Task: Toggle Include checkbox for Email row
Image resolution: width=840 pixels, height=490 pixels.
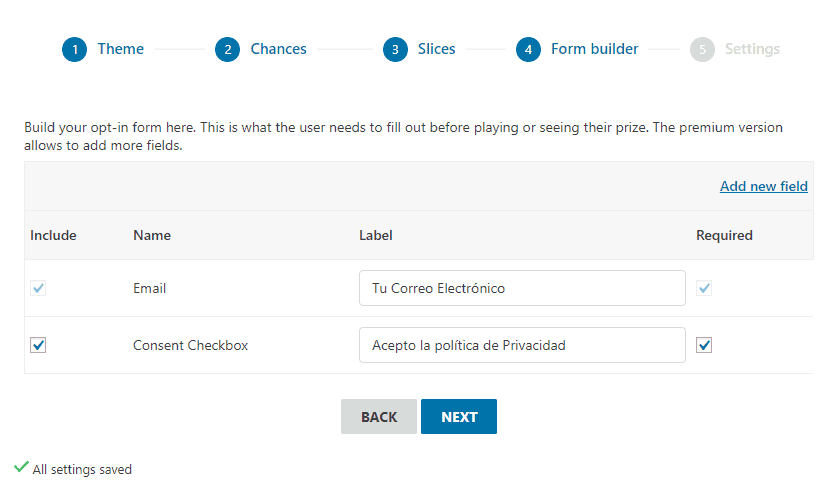Action: (x=38, y=288)
